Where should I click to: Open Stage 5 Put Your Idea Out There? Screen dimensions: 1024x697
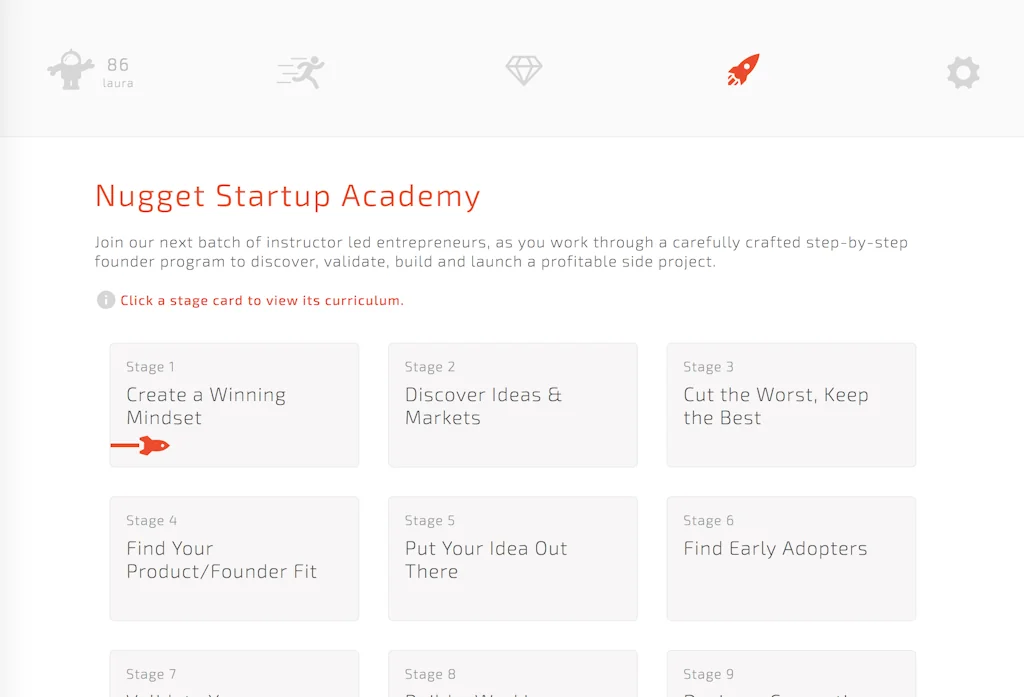512,559
